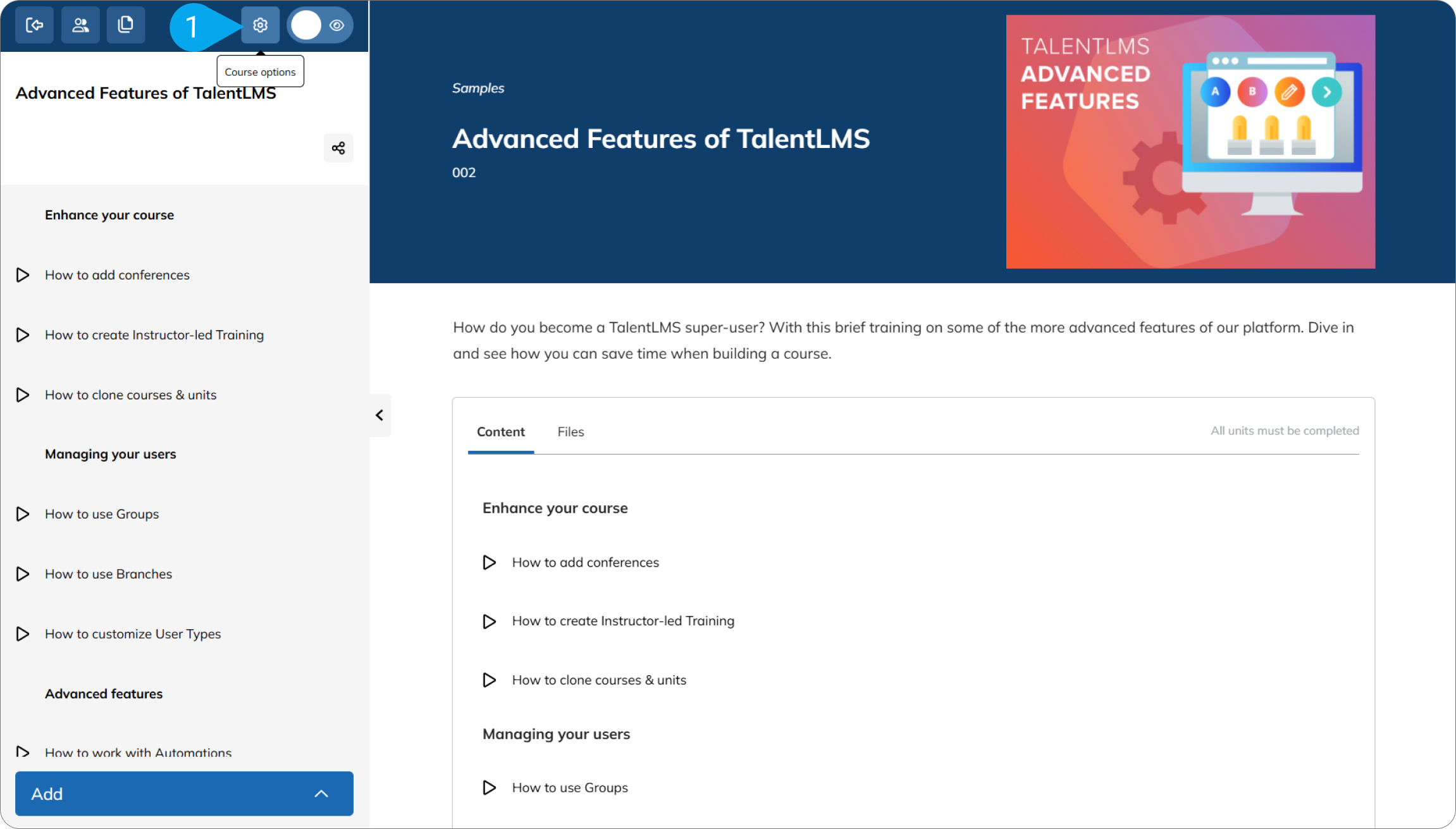Switch to the Files tab

(571, 432)
